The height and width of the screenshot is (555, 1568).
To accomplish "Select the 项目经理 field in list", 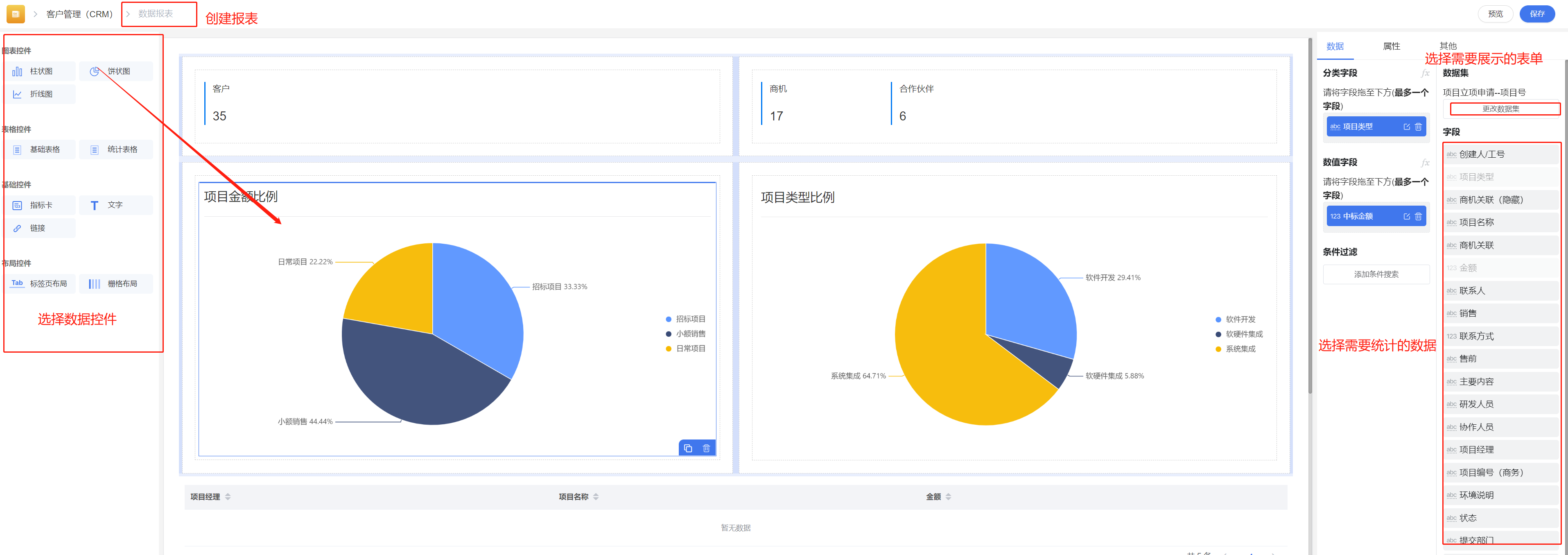I will click(1500, 450).
